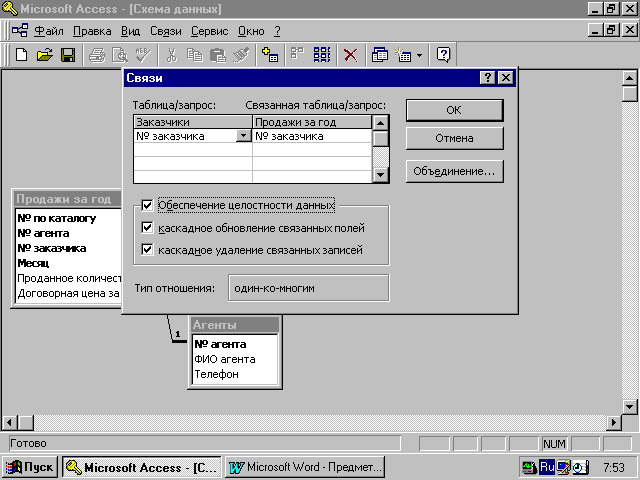Open the Окно menu
Image resolution: width=640 pixels, height=480 pixels.
coord(251,31)
